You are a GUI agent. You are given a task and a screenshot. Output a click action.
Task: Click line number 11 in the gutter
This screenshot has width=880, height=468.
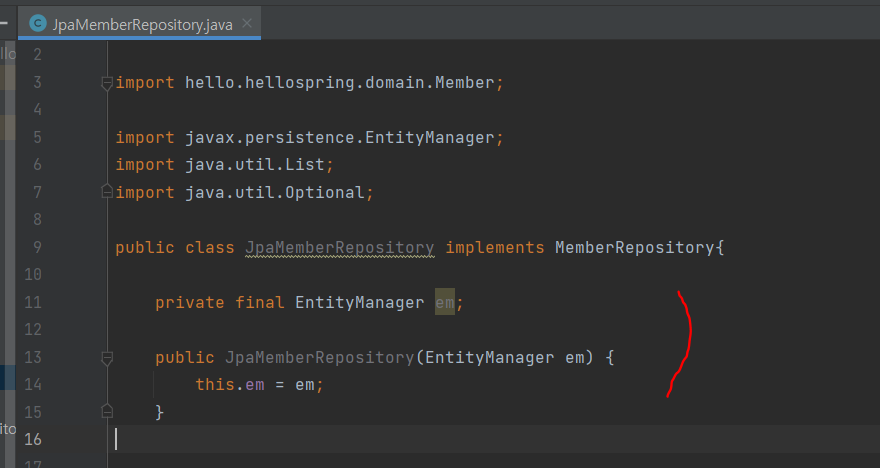[33, 302]
